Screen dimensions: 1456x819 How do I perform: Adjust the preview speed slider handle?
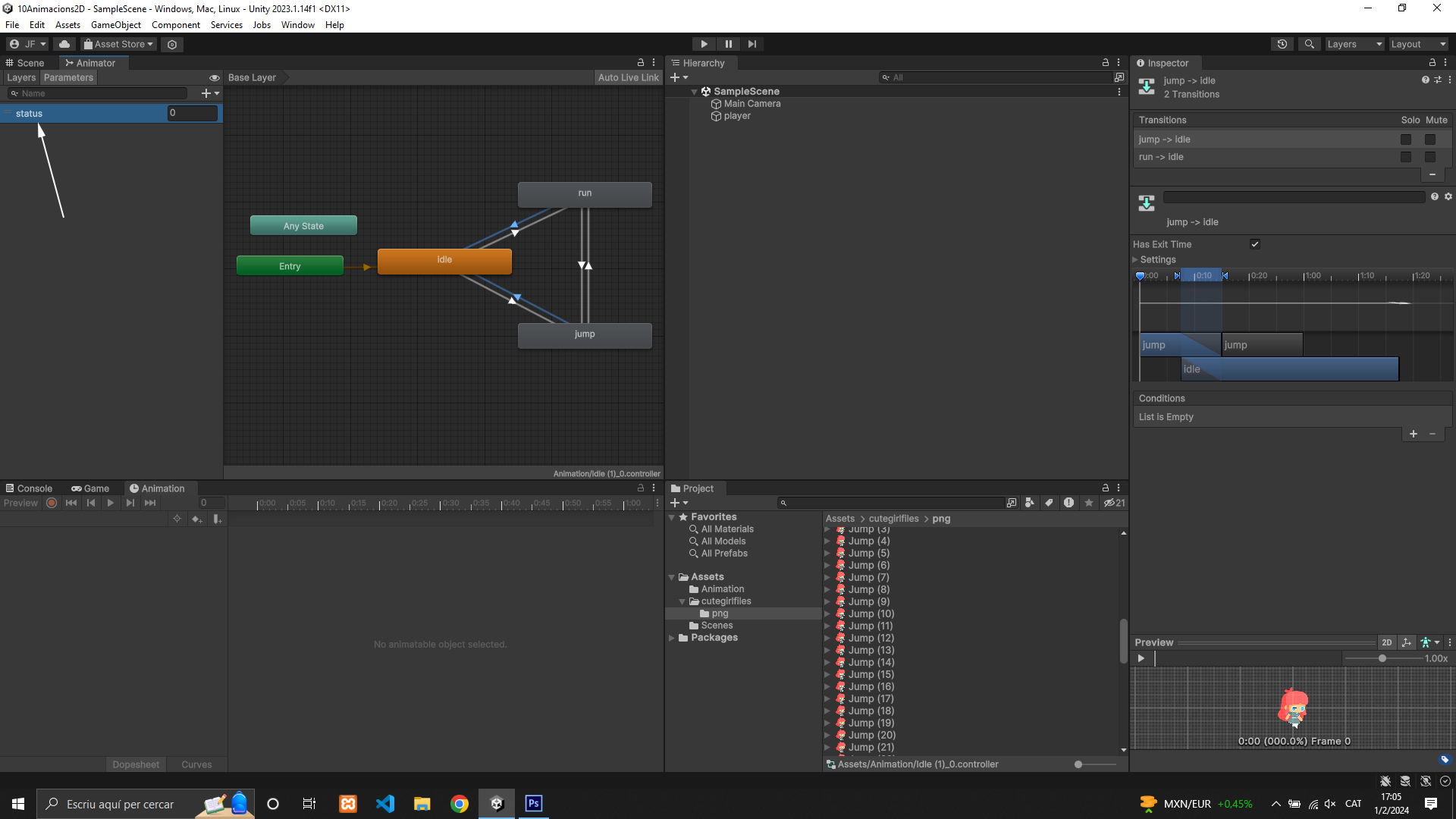point(1382,658)
